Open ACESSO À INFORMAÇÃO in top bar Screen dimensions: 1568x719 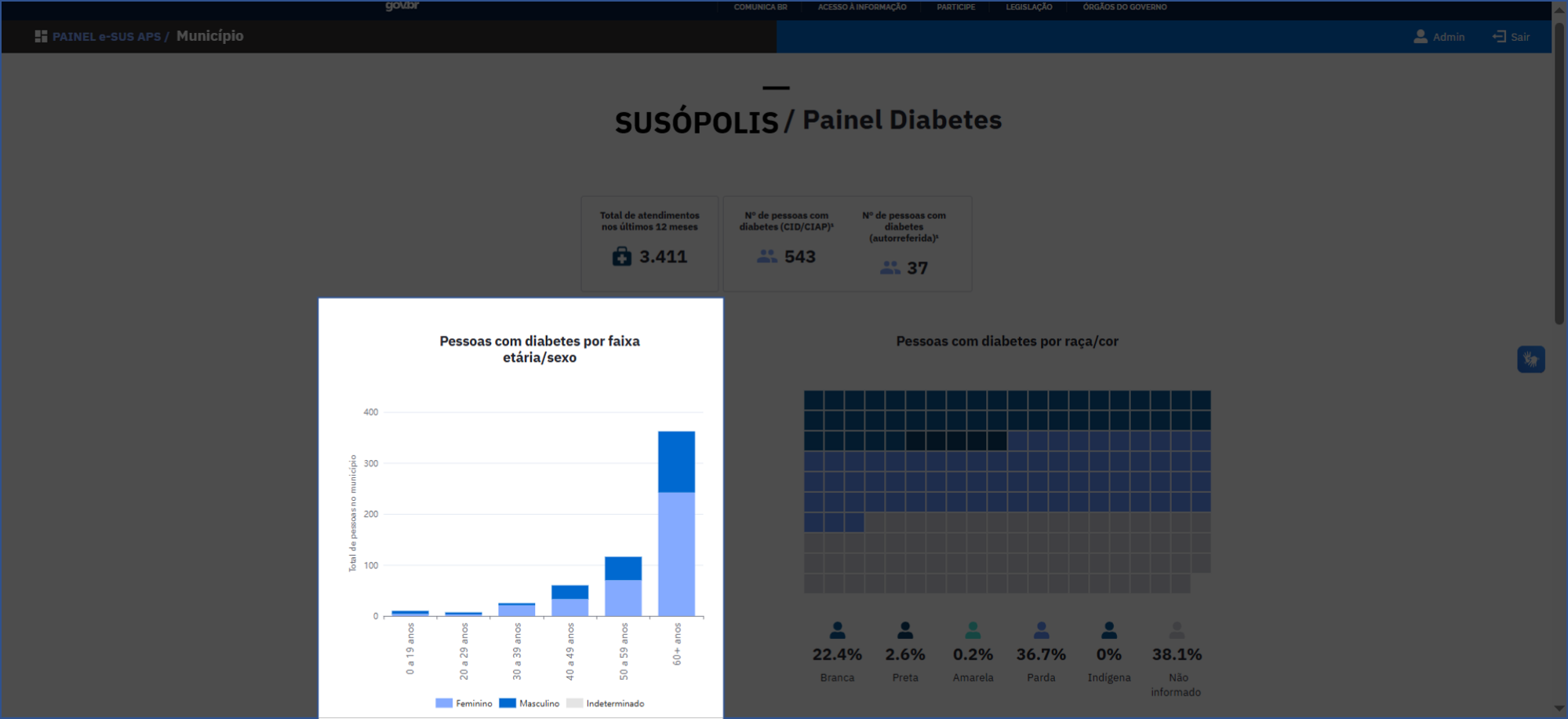click(x=861, y=7)
